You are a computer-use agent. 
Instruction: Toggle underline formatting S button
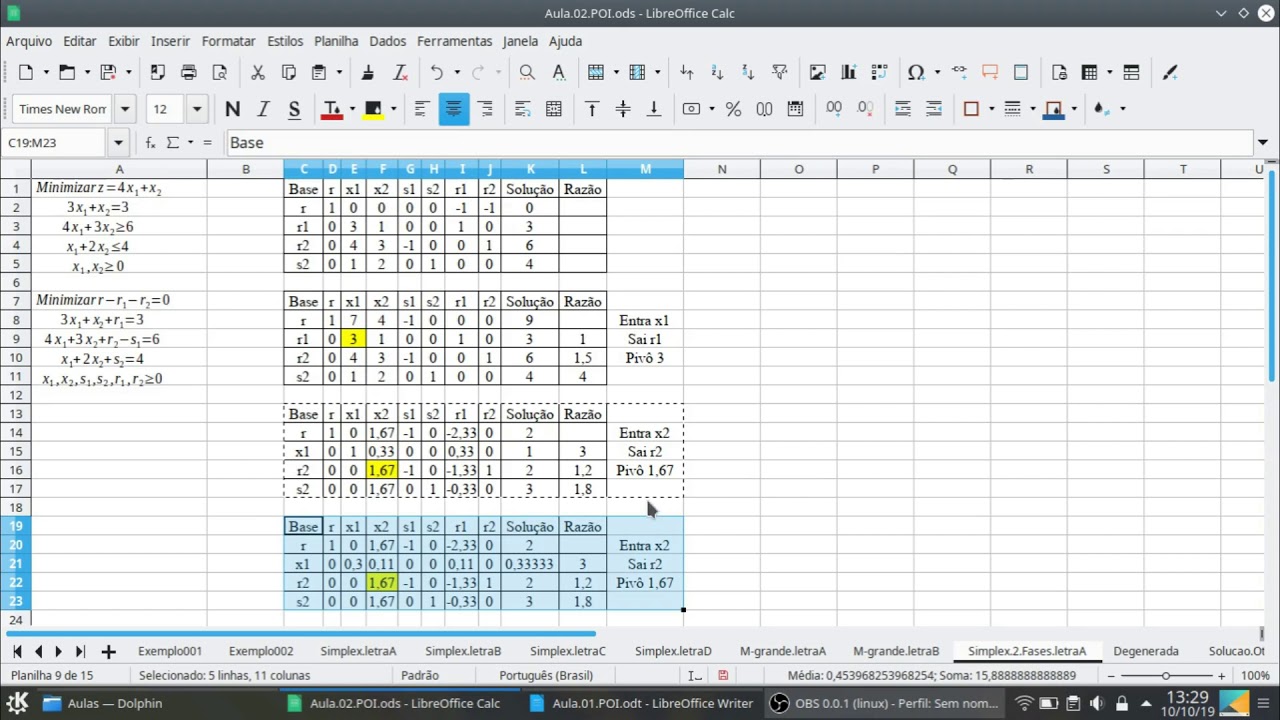(x=294, y=109)
